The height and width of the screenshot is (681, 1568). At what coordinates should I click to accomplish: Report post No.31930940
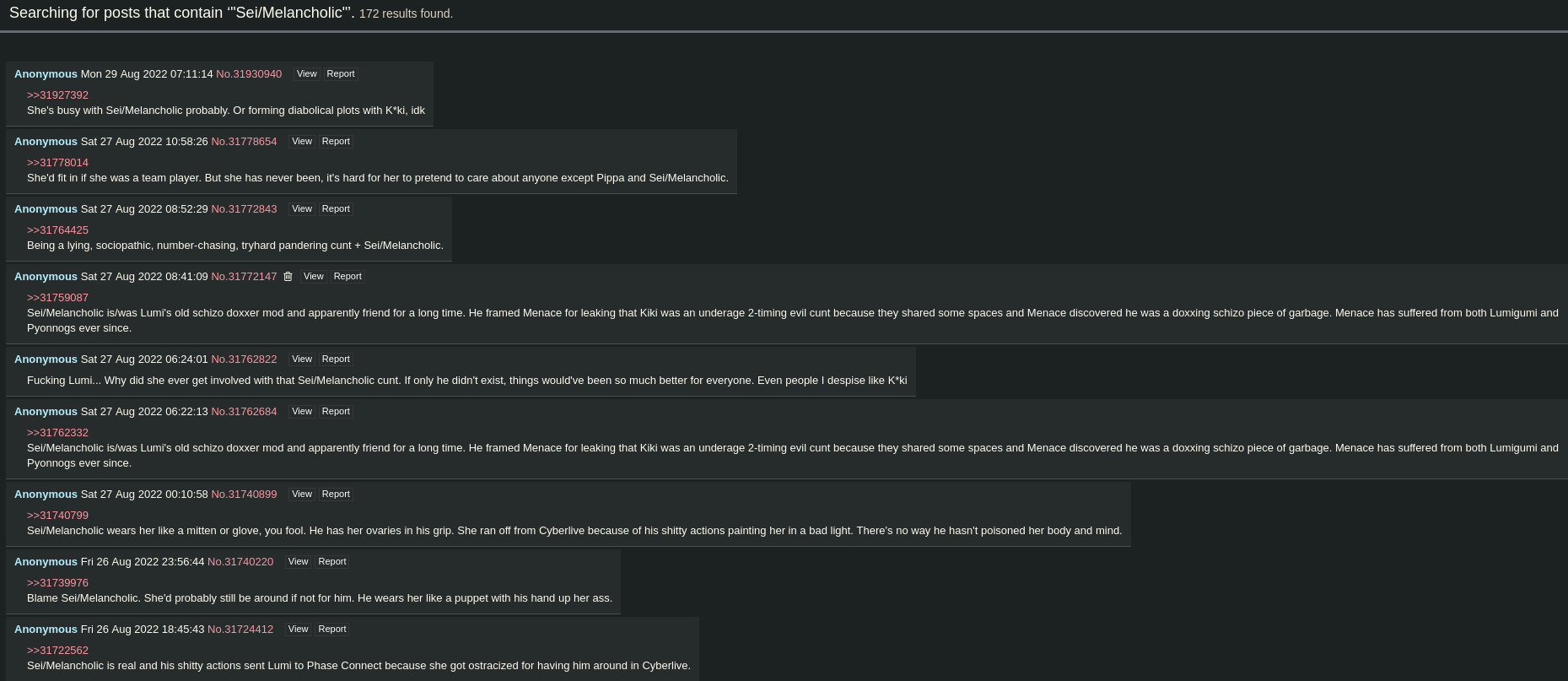click(x=341, y=74)
